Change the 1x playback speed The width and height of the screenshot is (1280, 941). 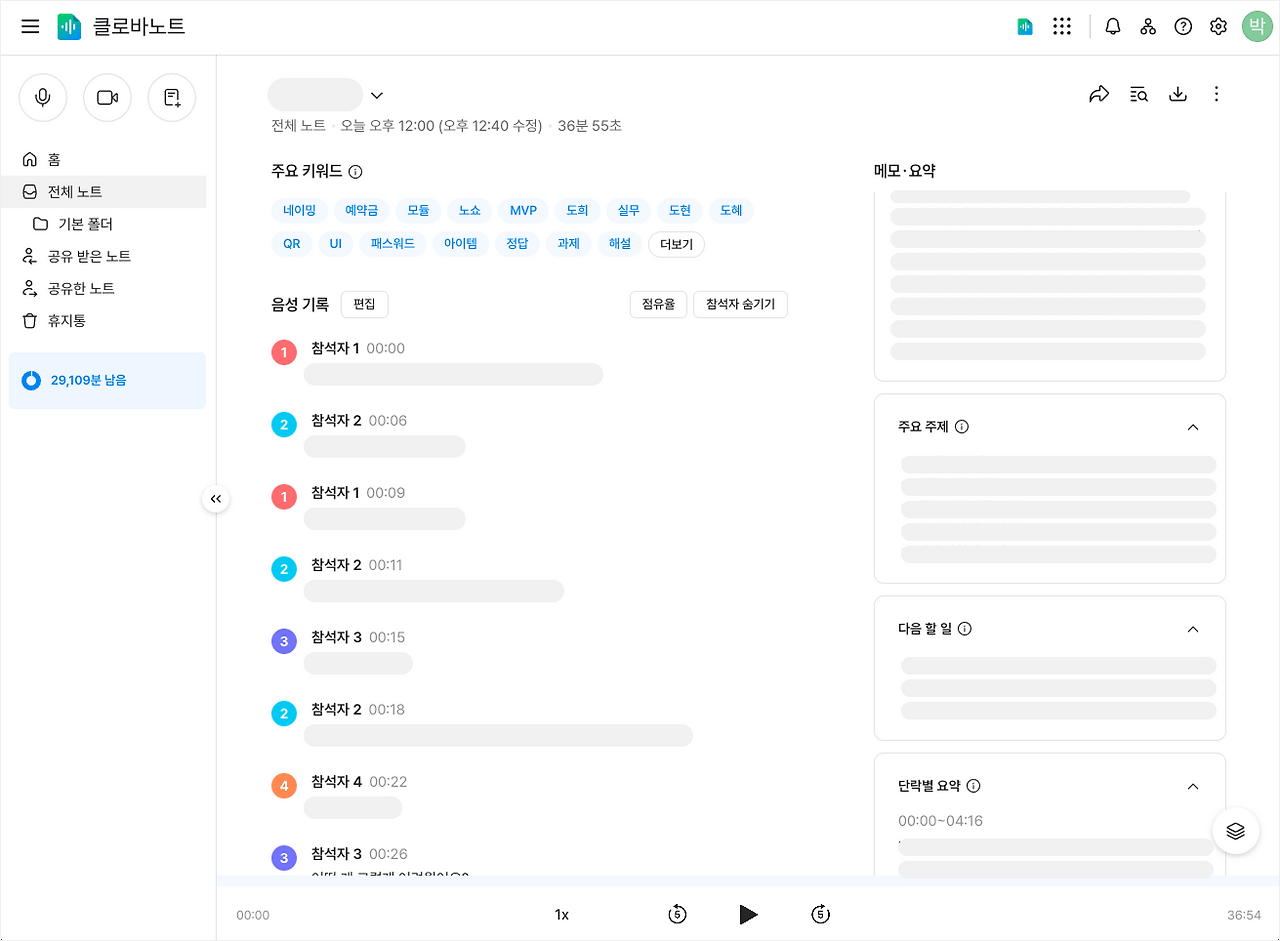[x=562, y=914]
